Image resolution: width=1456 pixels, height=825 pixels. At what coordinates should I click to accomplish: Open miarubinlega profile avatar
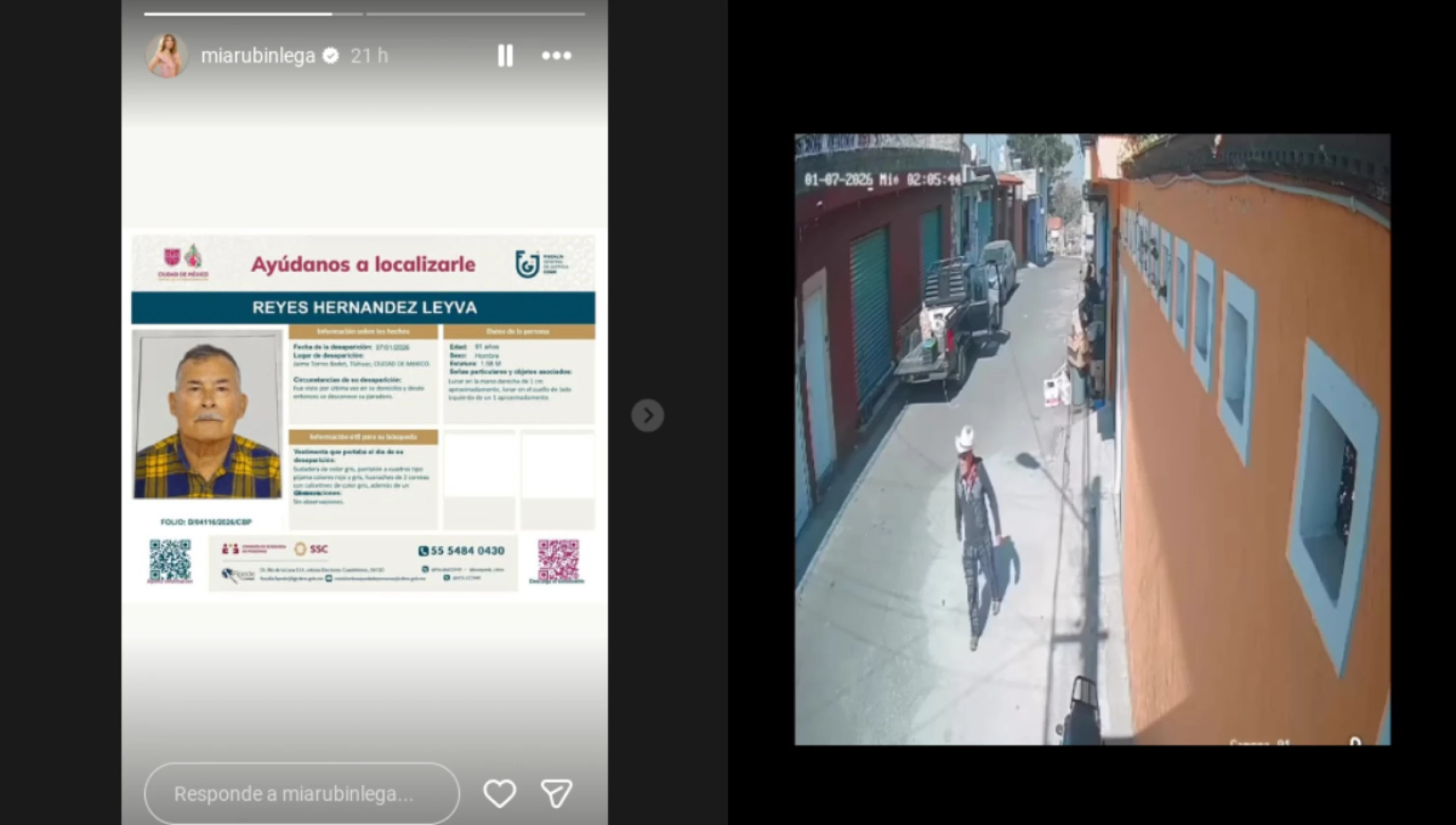[167, 56]
